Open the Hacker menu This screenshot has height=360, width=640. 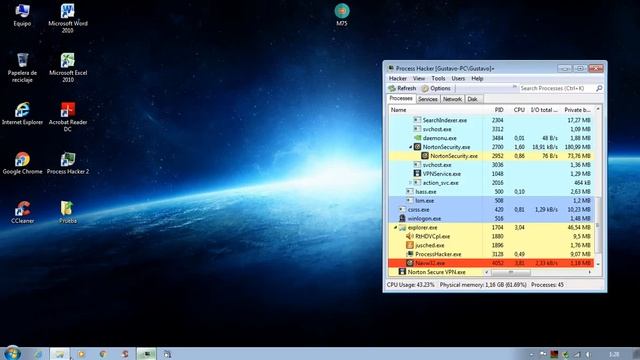point(397,78)
